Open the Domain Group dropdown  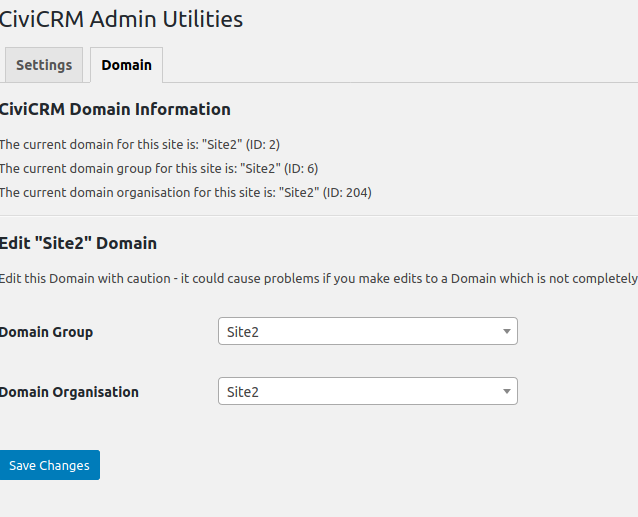[x=367, y=331]
